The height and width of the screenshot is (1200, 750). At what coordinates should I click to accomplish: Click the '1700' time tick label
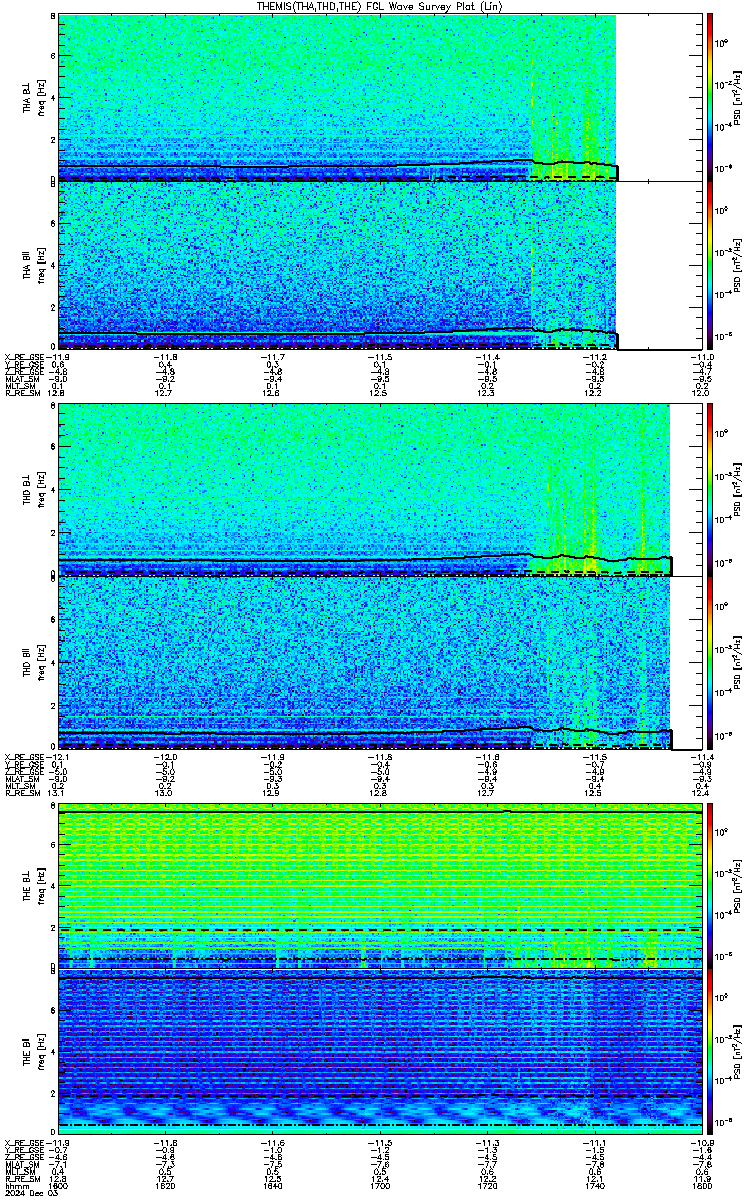click(x=381, y=1186)
